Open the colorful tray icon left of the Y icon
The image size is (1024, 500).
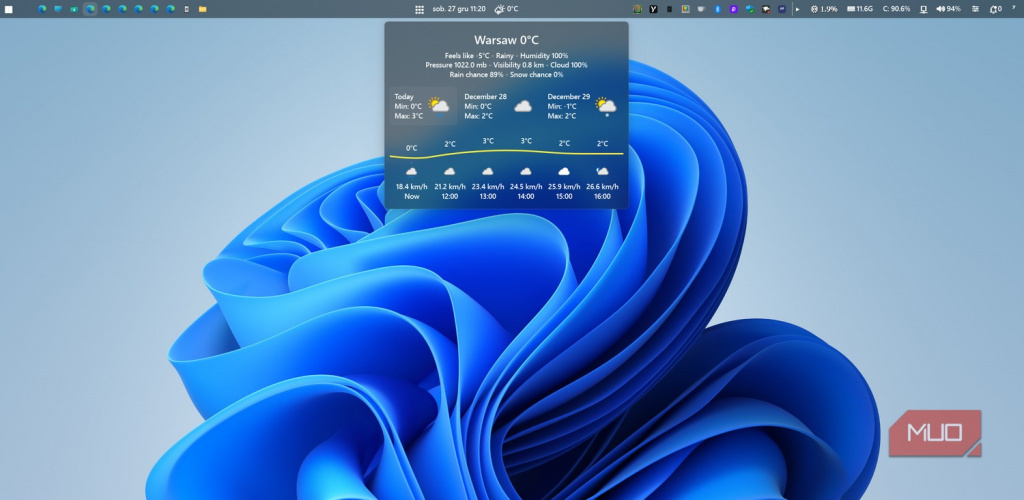(637, 9)
